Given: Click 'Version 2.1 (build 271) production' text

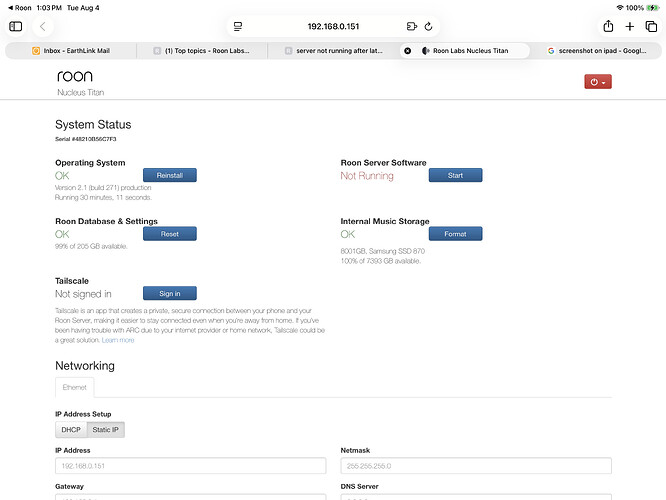Looking at the screenshot, I should coord(103,187).
